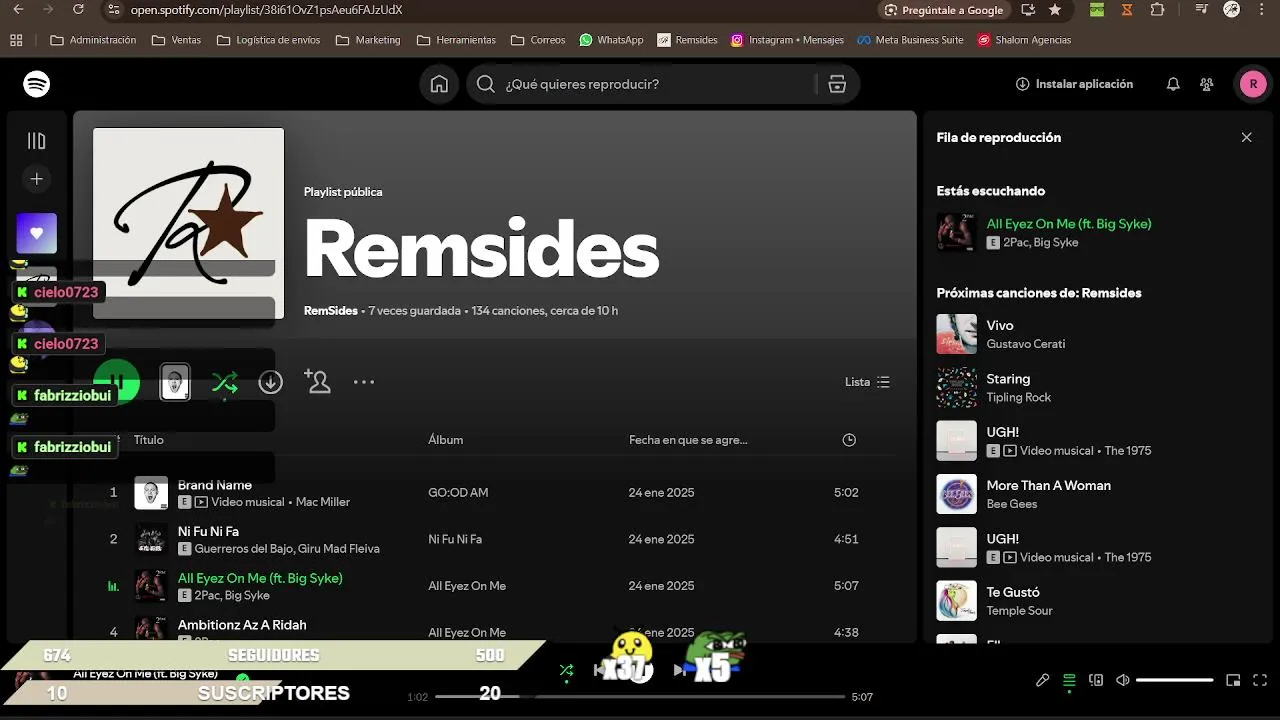Image resolution: width=1280 pixels, height=720 pixels.
Task: Expand Your Library sidebar
Action: [x=37, y=141]
